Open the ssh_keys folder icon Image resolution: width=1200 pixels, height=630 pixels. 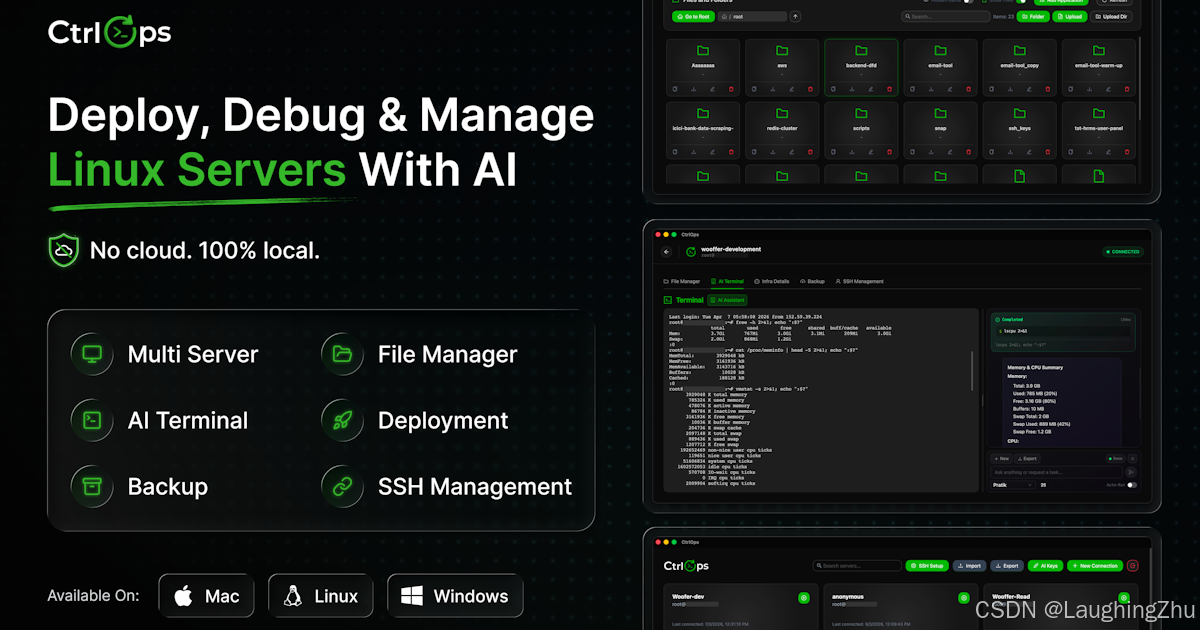1020,113
